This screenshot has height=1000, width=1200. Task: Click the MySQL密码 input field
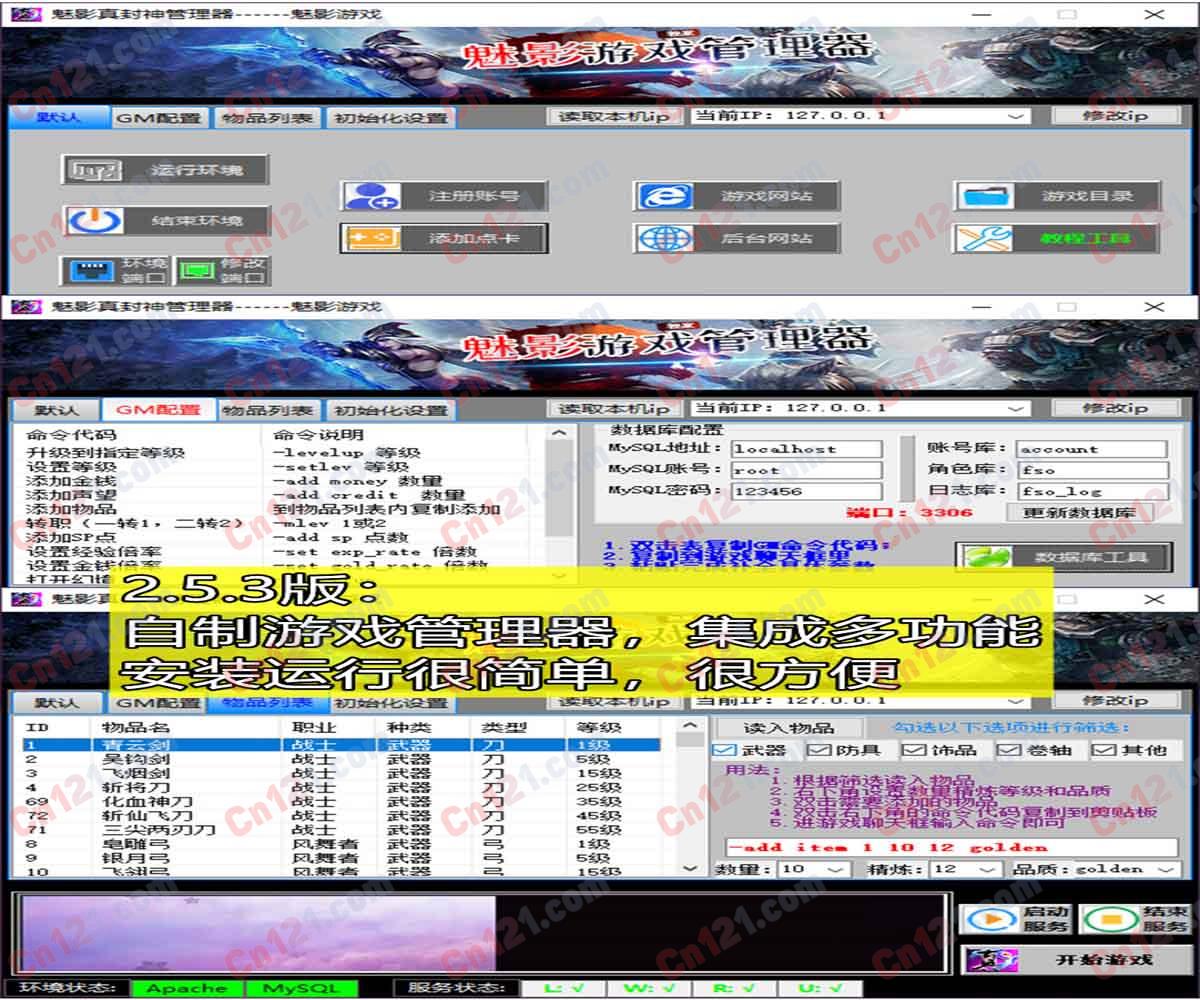point(806,491)
